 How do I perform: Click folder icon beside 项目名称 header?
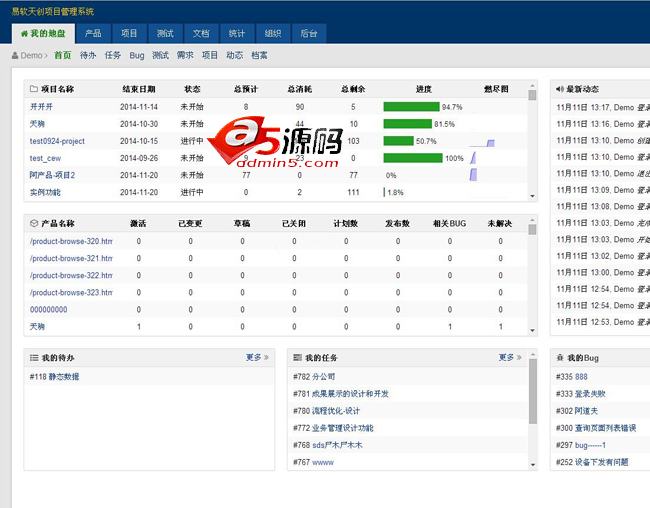pos(34,89)
